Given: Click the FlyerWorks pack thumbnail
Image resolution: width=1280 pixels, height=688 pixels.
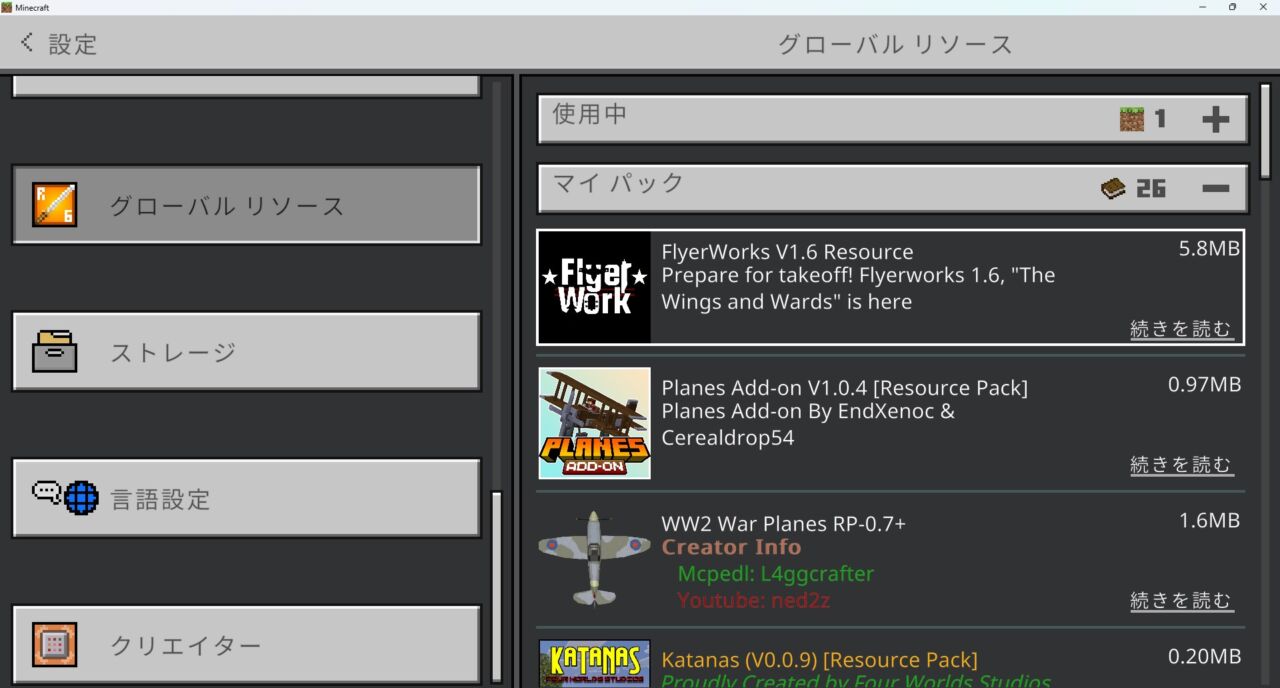Looking at the screenshot, I should point(594,287).
